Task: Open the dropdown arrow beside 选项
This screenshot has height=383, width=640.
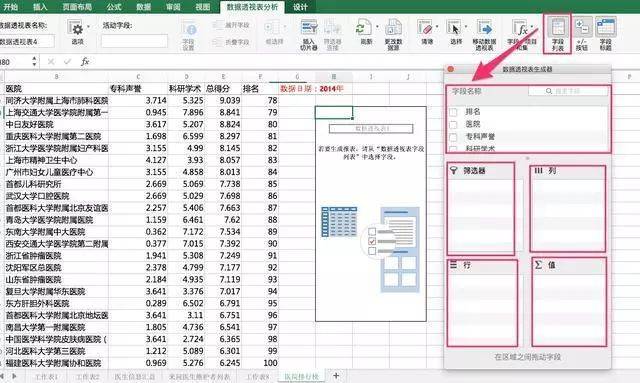Action: (89, 27)
